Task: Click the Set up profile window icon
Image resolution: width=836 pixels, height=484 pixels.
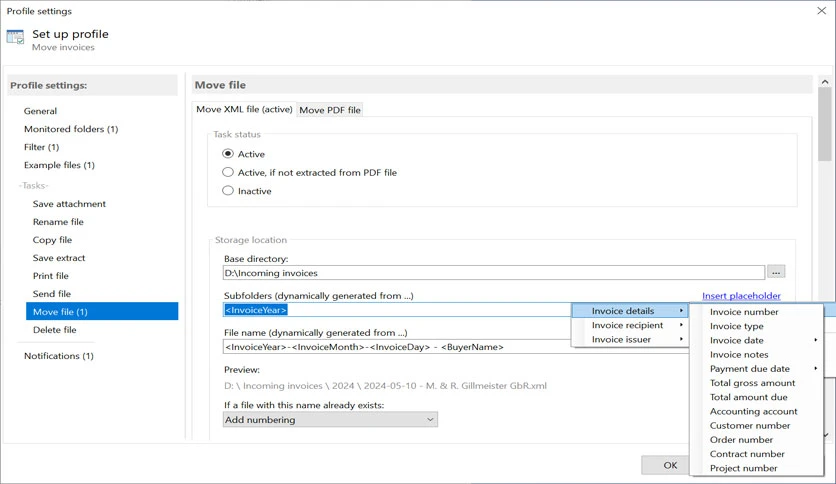Action: [15, 37]
